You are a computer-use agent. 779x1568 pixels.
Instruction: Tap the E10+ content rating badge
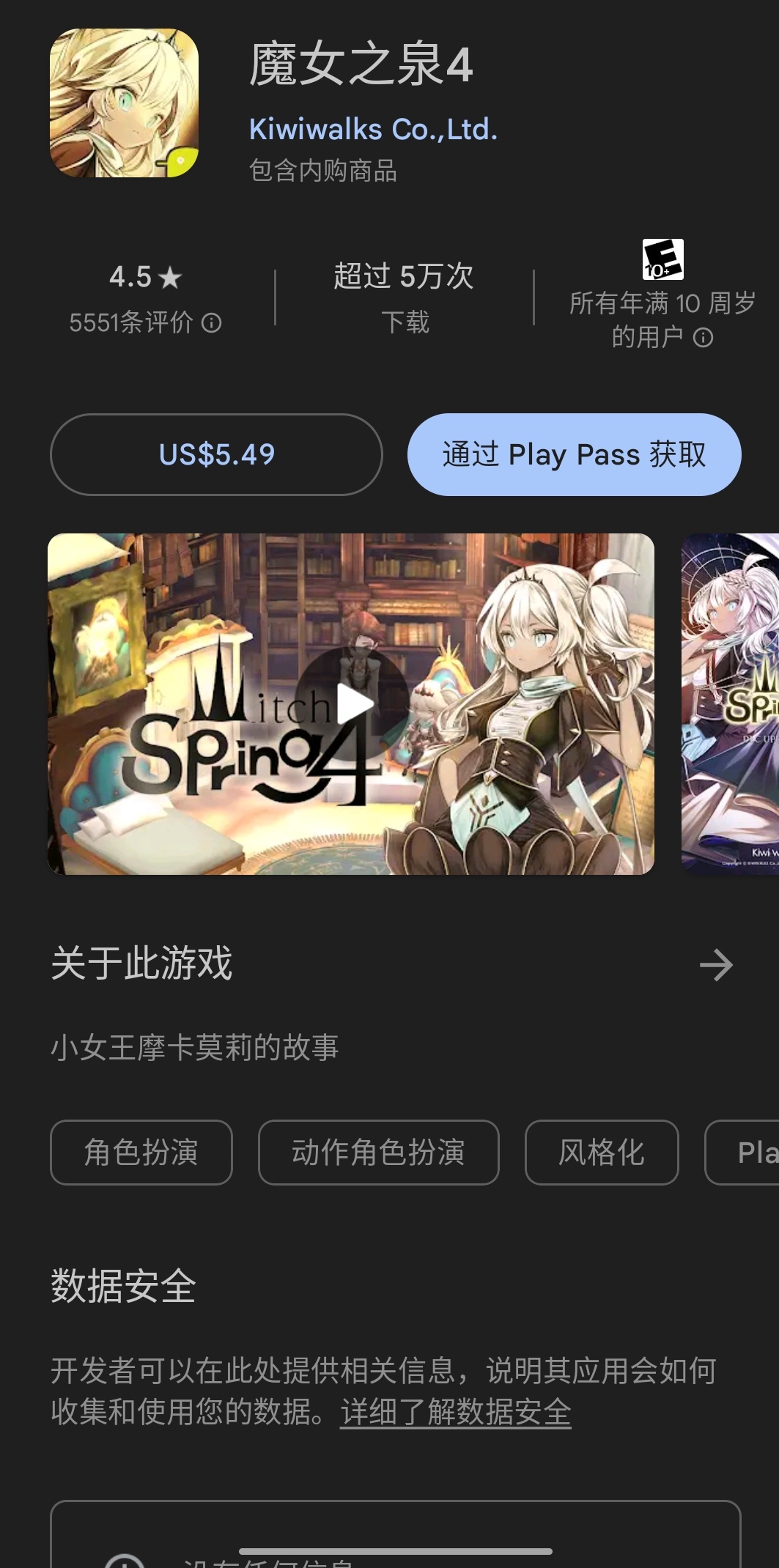(x=663, y=259)
